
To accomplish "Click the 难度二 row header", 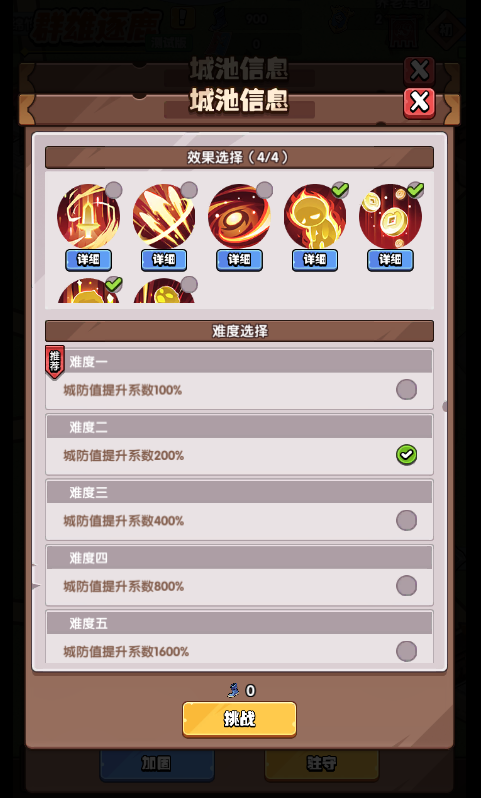I will pyautogui.click(x=239, y=427).
